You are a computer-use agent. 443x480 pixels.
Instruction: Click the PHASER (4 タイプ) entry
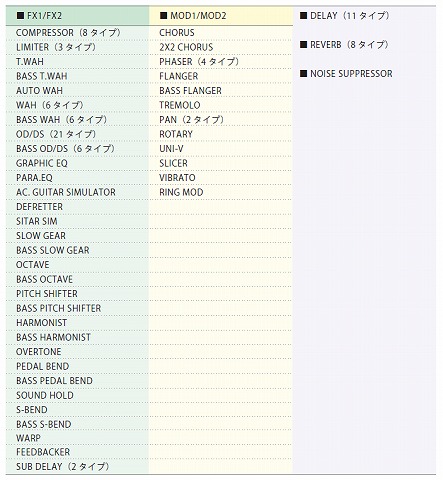(x=199, y=62)
